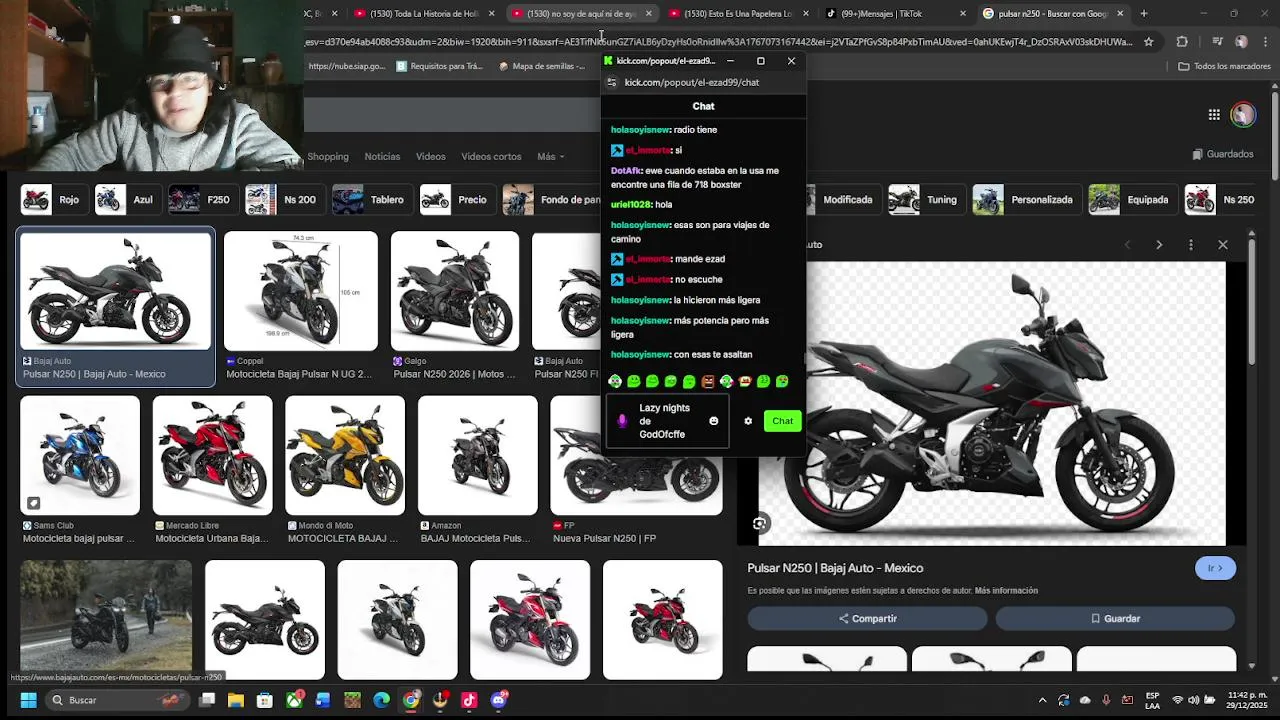This screenshot has height=720, width=1280.
Task: Click Compartir share button
Action: (x=867, y=619)
